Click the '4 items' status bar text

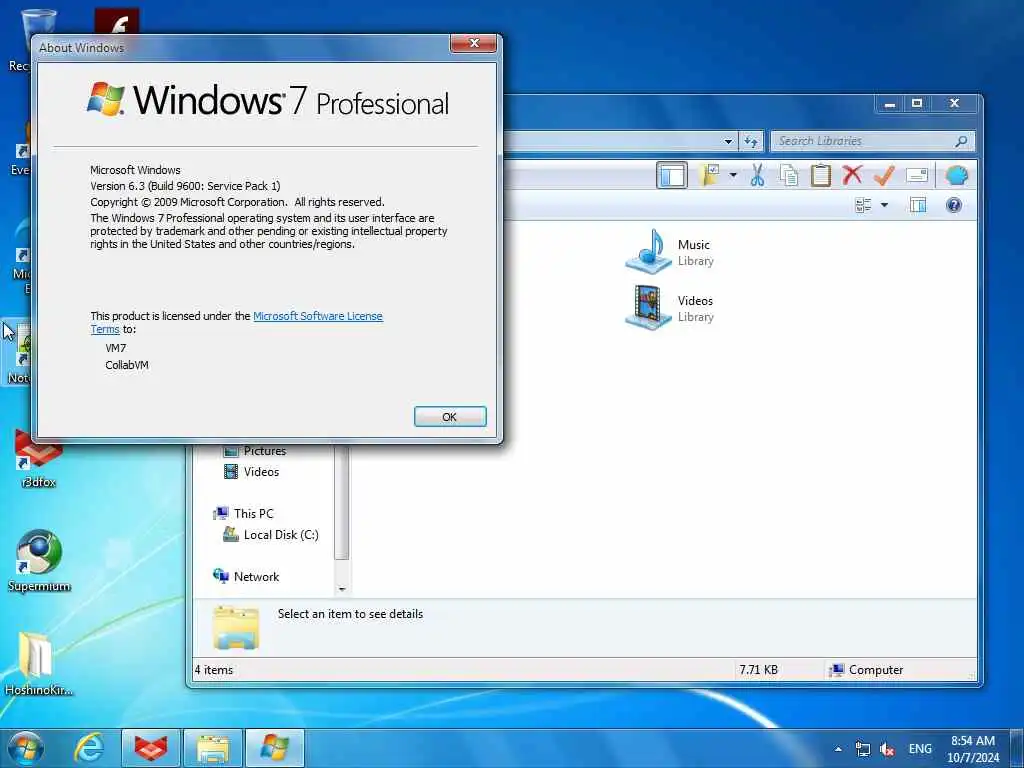point(214,670)
